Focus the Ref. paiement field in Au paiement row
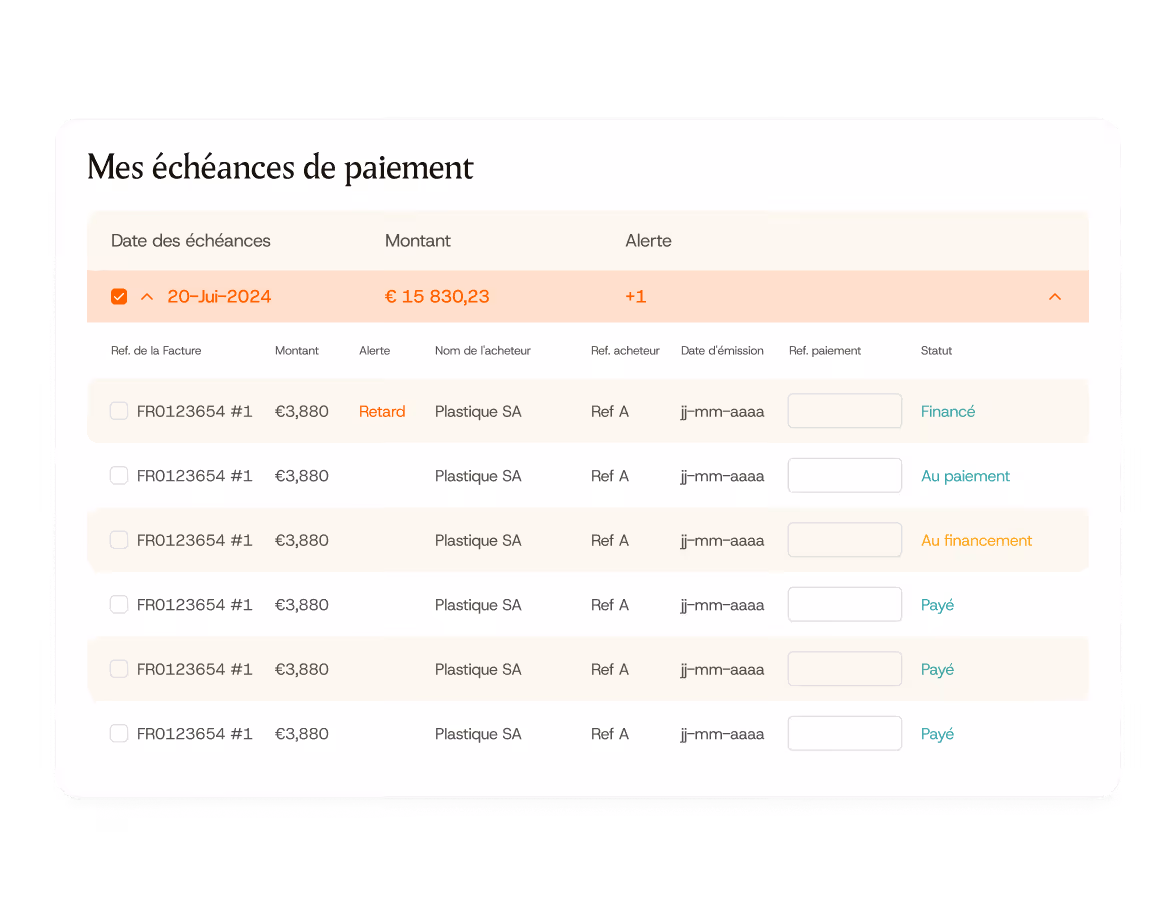 (844, 476)
